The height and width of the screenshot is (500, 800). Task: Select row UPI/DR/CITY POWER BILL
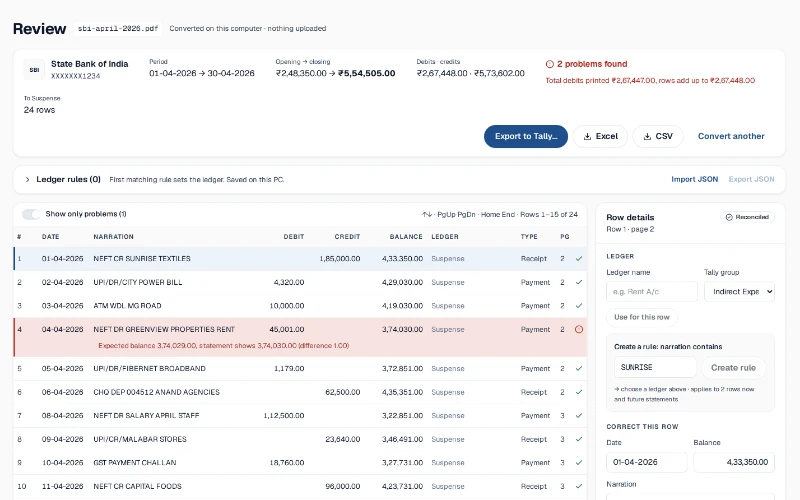click(300, 282)
